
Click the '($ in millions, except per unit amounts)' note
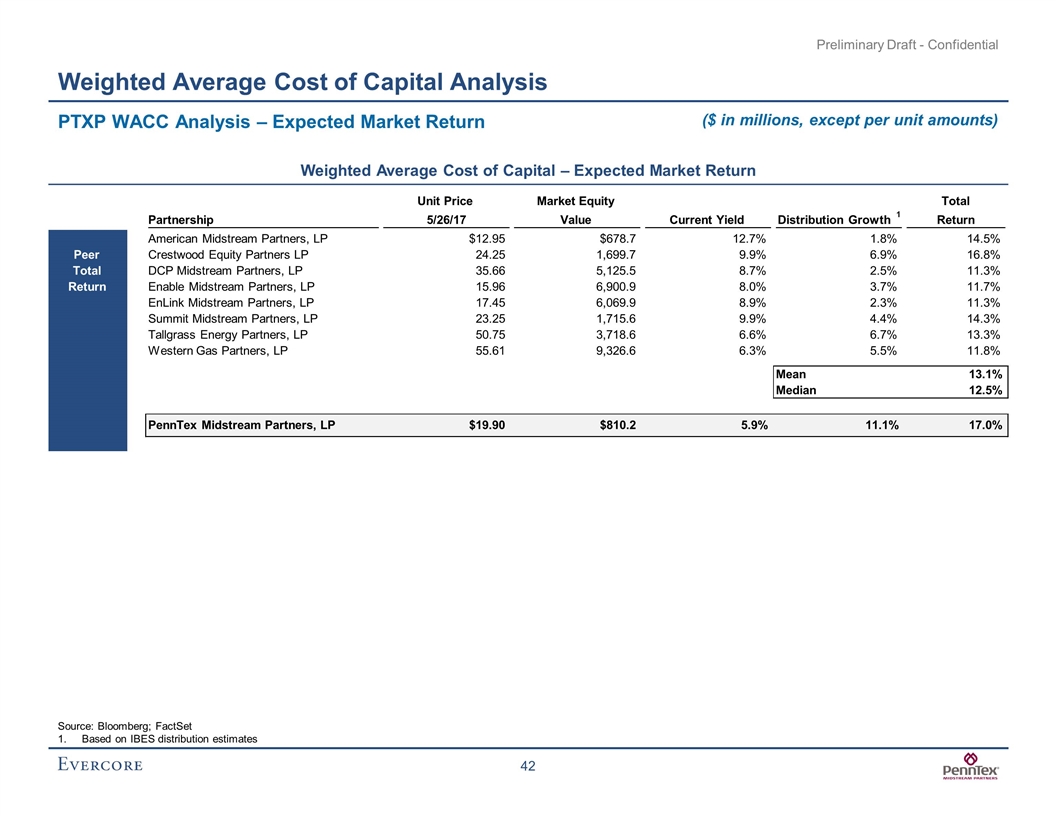(850, 120)
